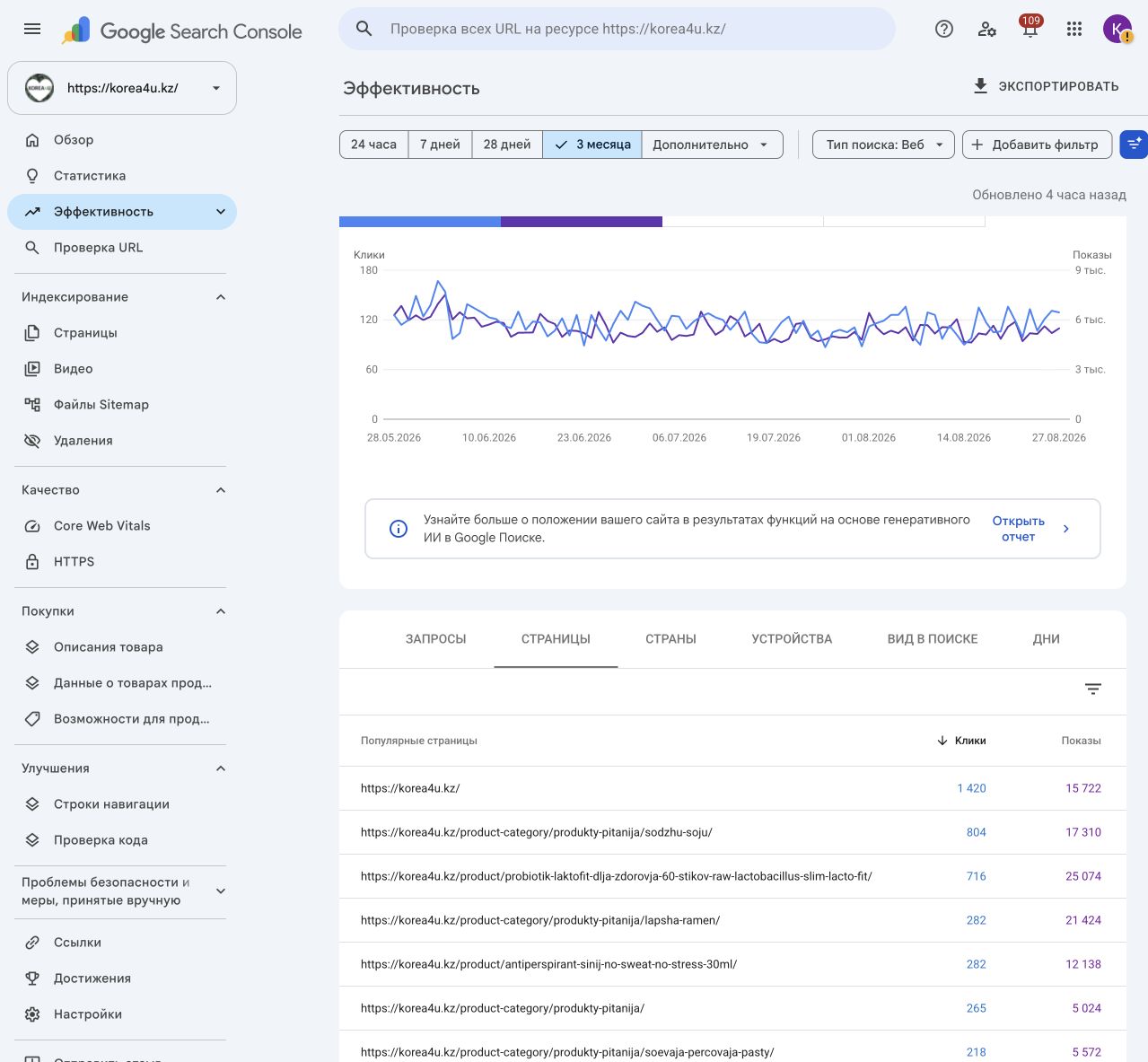This screenshot has height=1062, width=1148.
Task: Click the Ссылки links icon
Action: pyautogui.click(x=32, y=943)
